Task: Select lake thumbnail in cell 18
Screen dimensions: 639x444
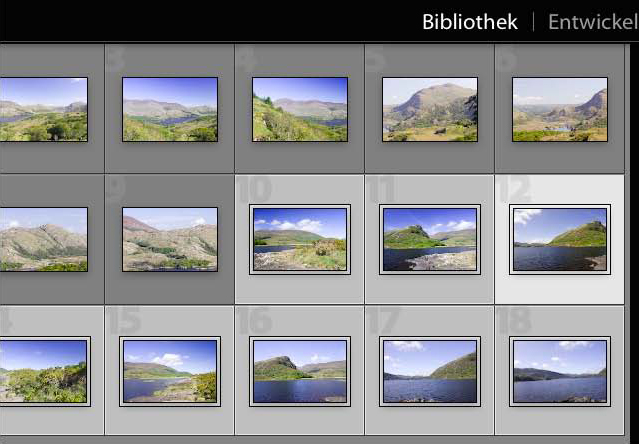Action: click(x=560, y=371)
